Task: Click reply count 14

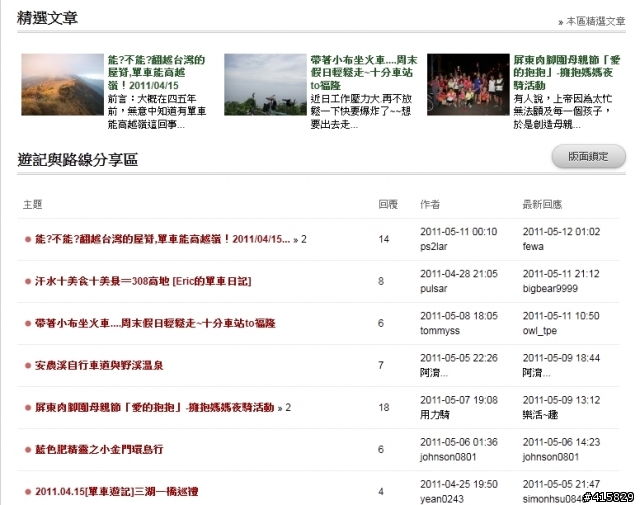Action: 383,239
